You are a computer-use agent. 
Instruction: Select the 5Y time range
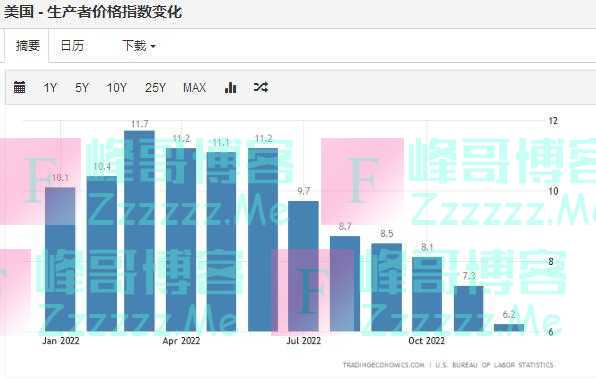pyautogui.click(x=82, y=88)
